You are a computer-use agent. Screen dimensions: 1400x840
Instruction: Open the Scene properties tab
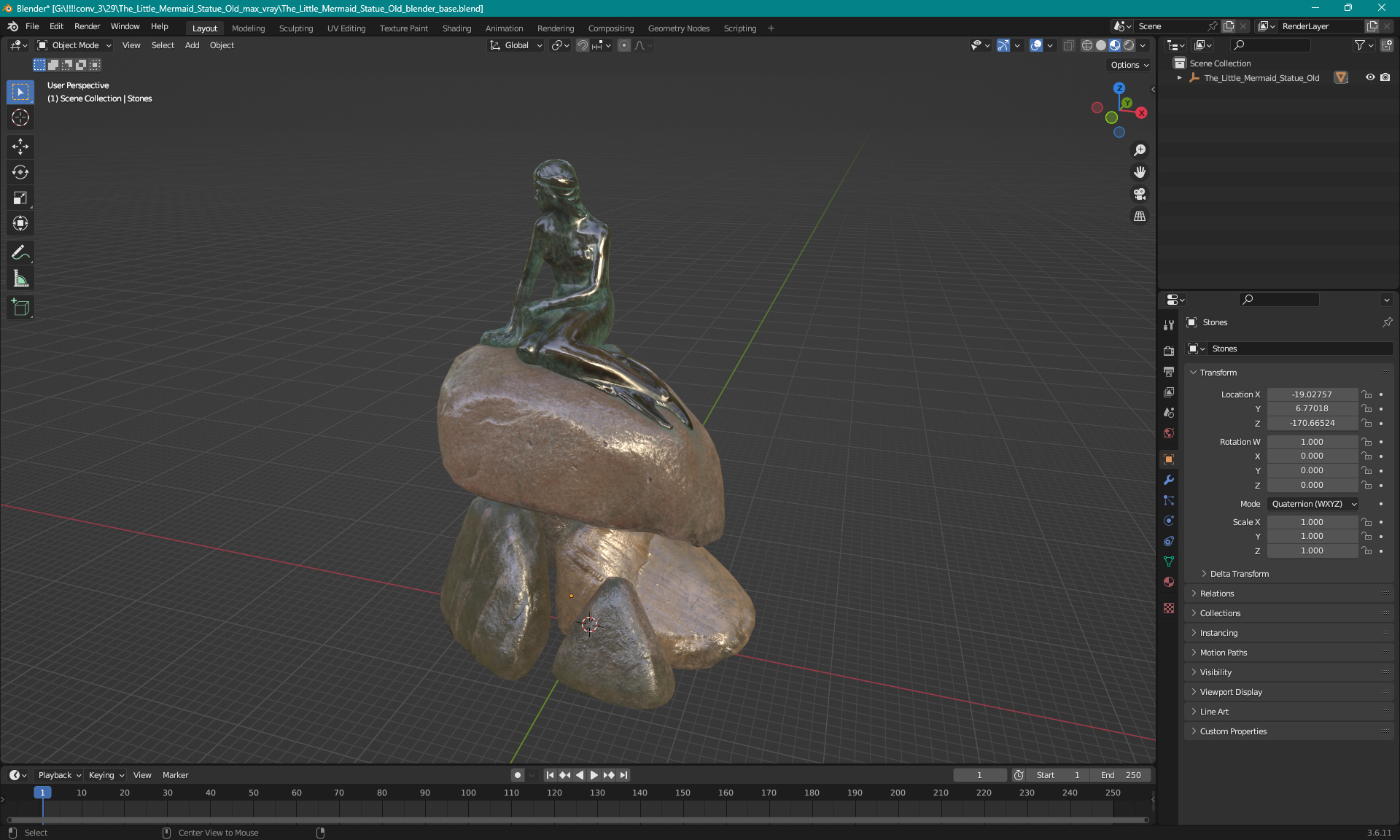[1169, 413]
